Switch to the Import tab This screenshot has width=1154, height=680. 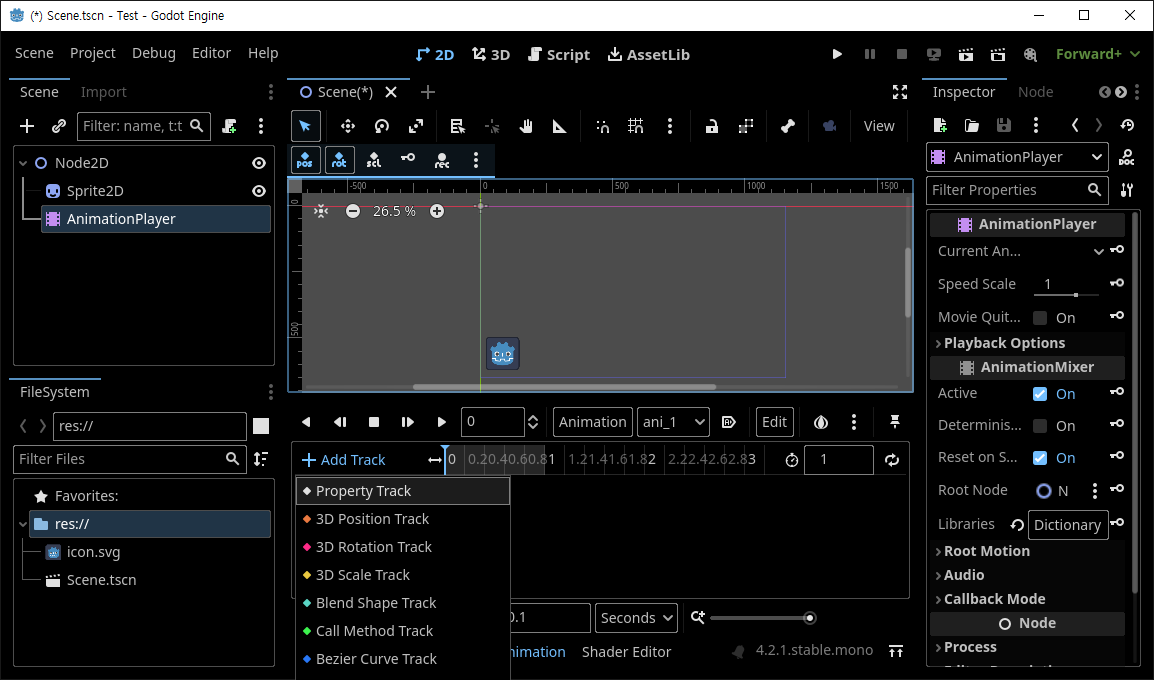click(103, 92)
